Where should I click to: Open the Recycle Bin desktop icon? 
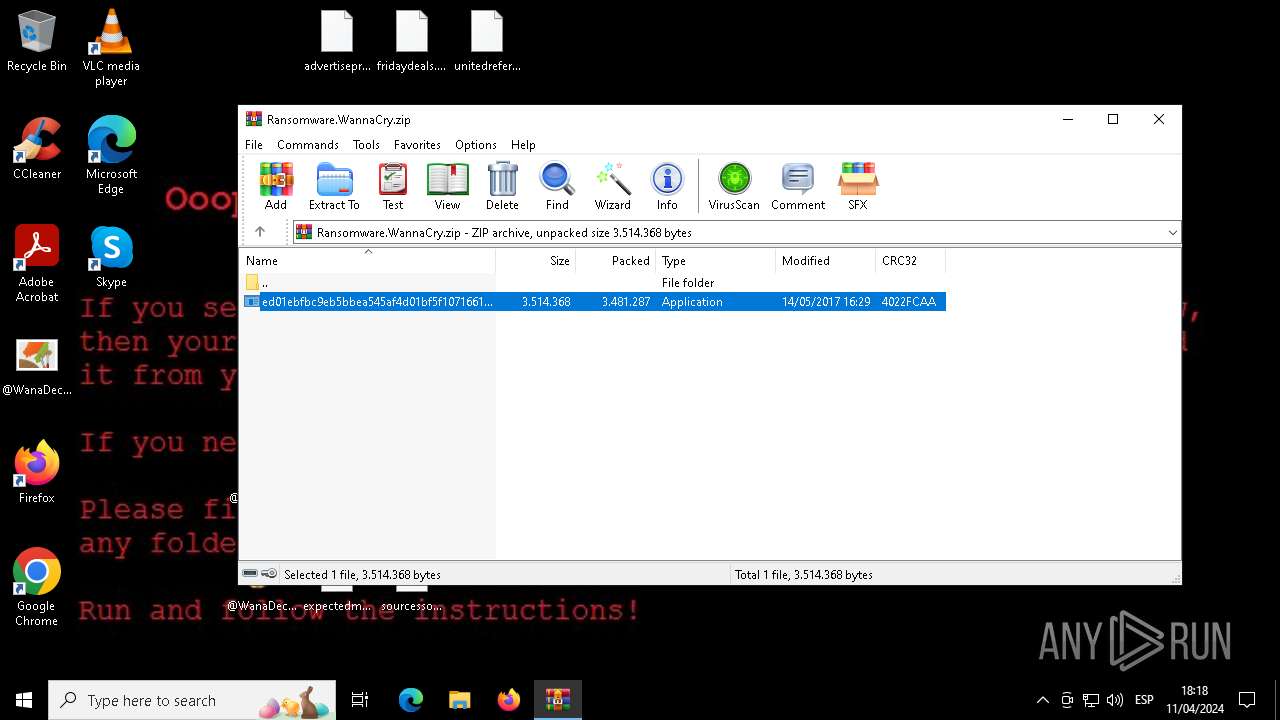tap(37, 42)
